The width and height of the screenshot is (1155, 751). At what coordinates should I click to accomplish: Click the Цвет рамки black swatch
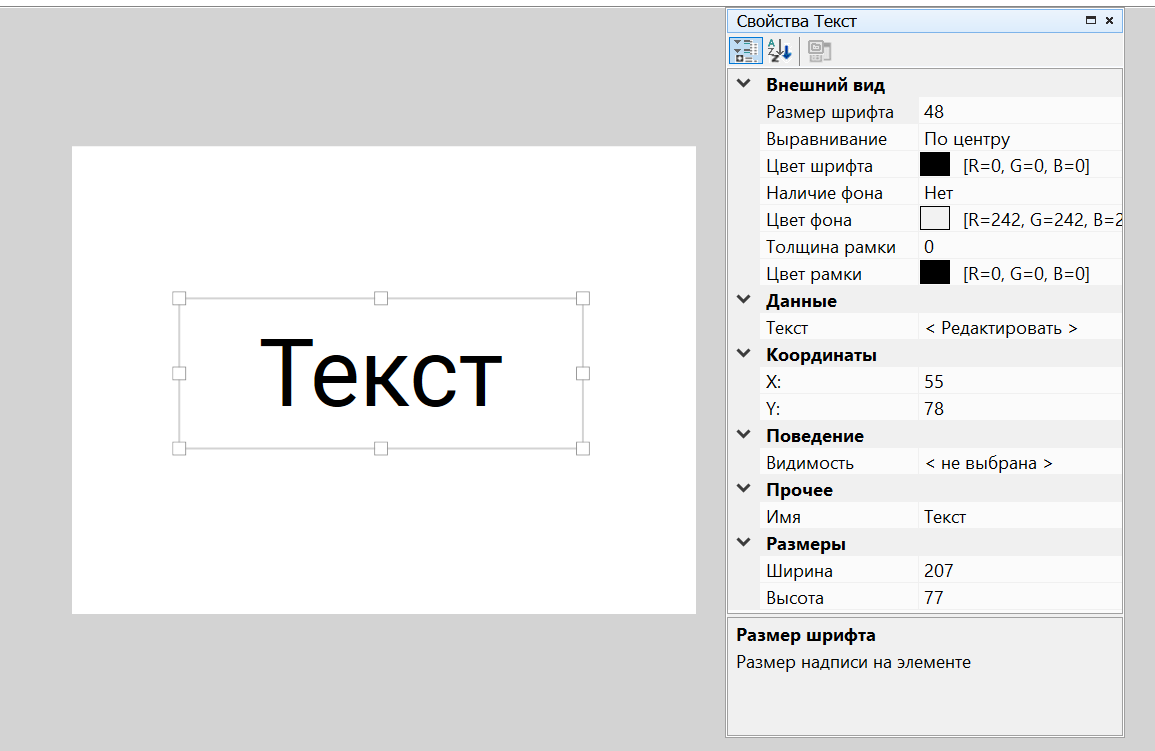[934, 273]
